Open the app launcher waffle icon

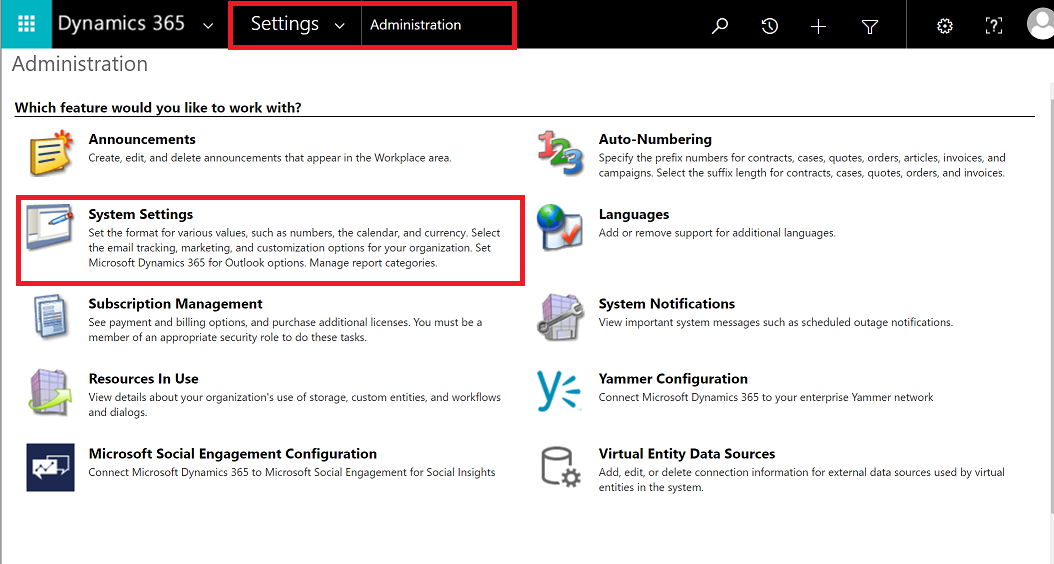pos(26,24)
